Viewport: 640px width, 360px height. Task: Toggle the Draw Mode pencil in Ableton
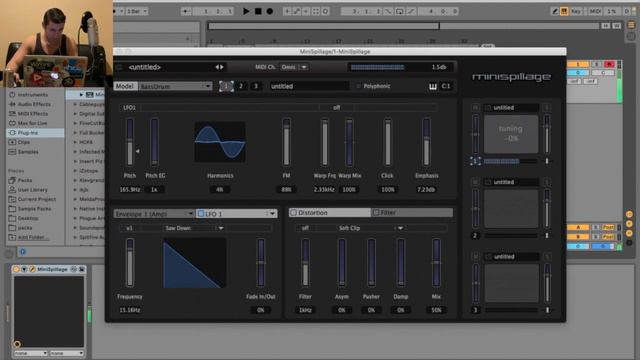554,11
